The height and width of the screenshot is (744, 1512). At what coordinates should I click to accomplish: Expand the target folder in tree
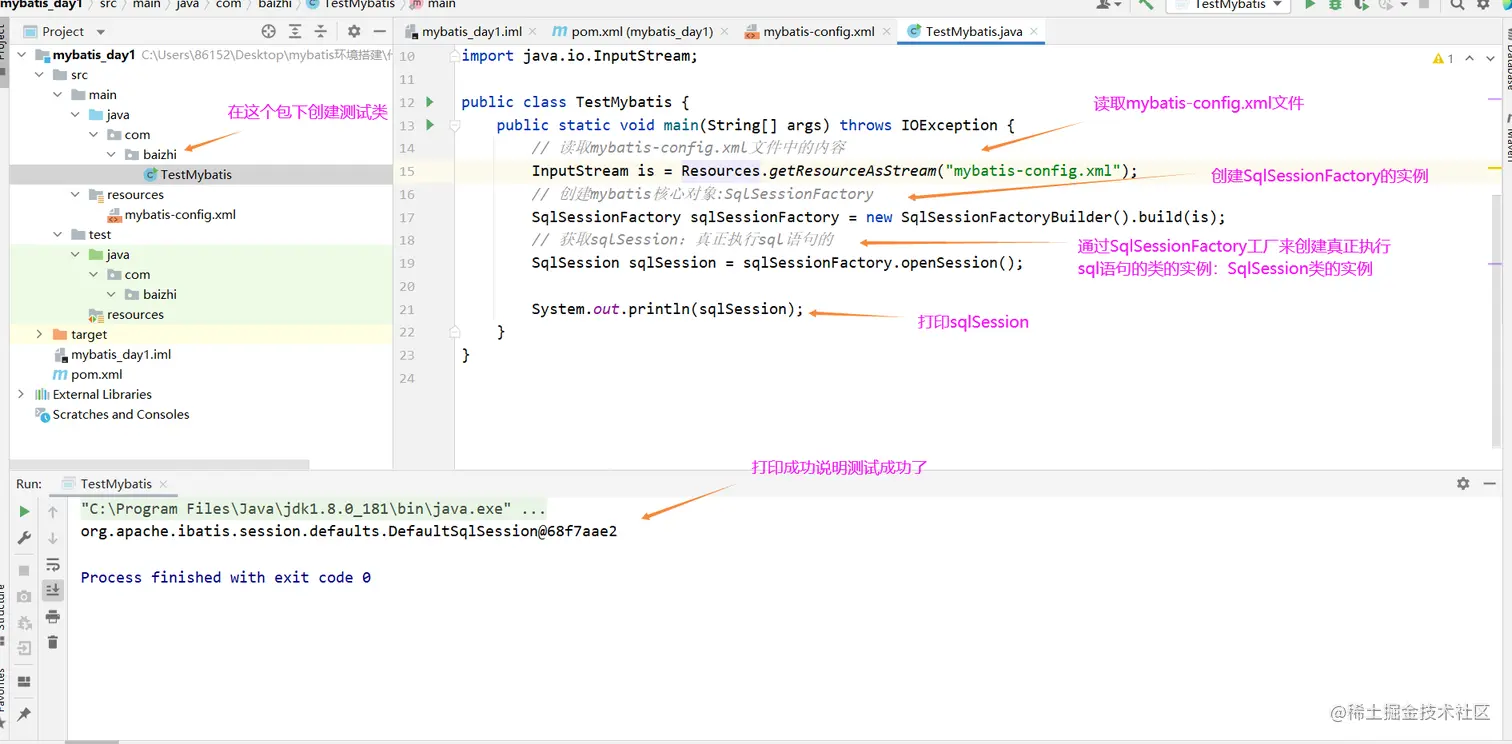coord(39,335)
